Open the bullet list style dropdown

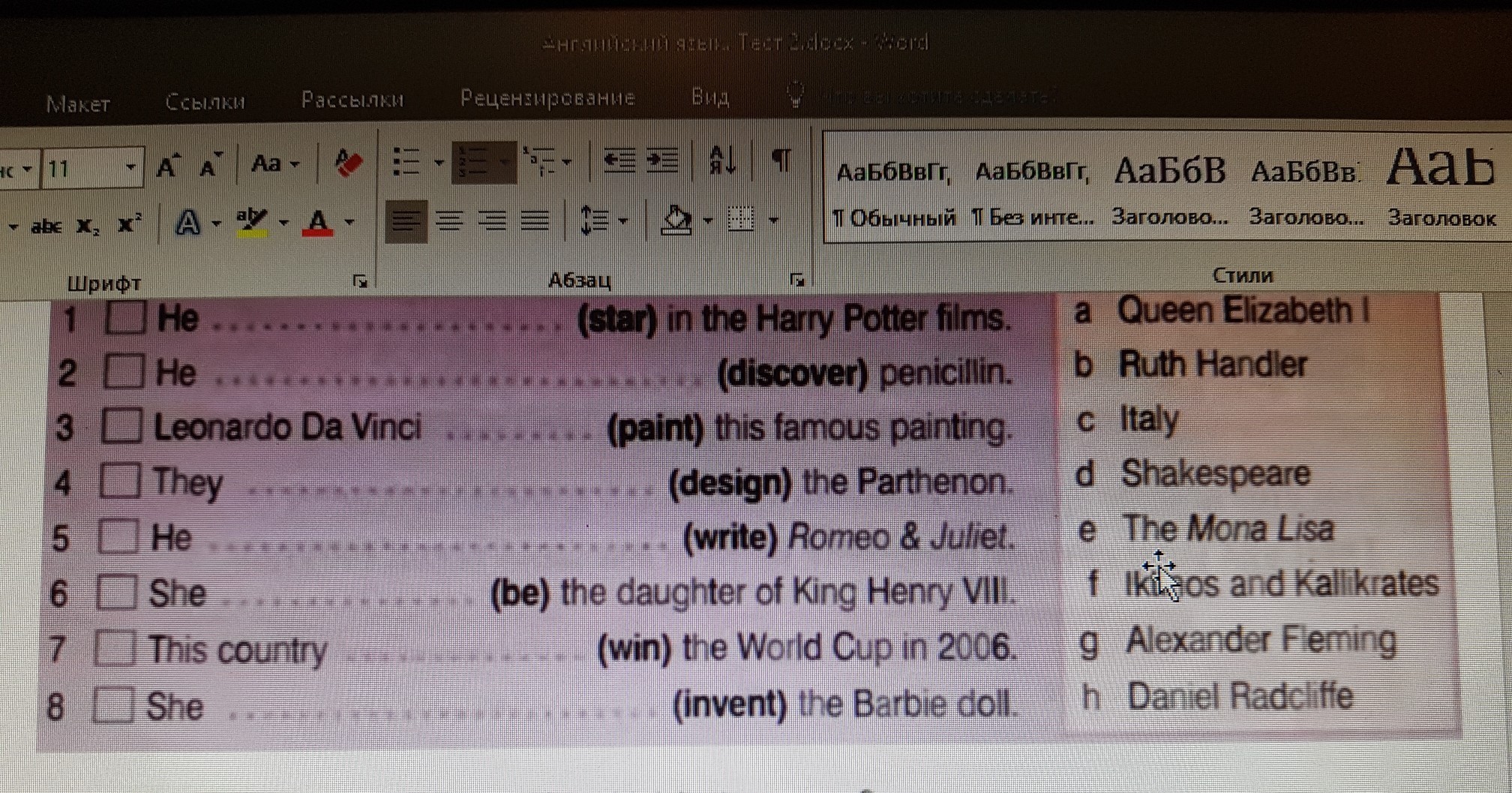tap(439, 162)
